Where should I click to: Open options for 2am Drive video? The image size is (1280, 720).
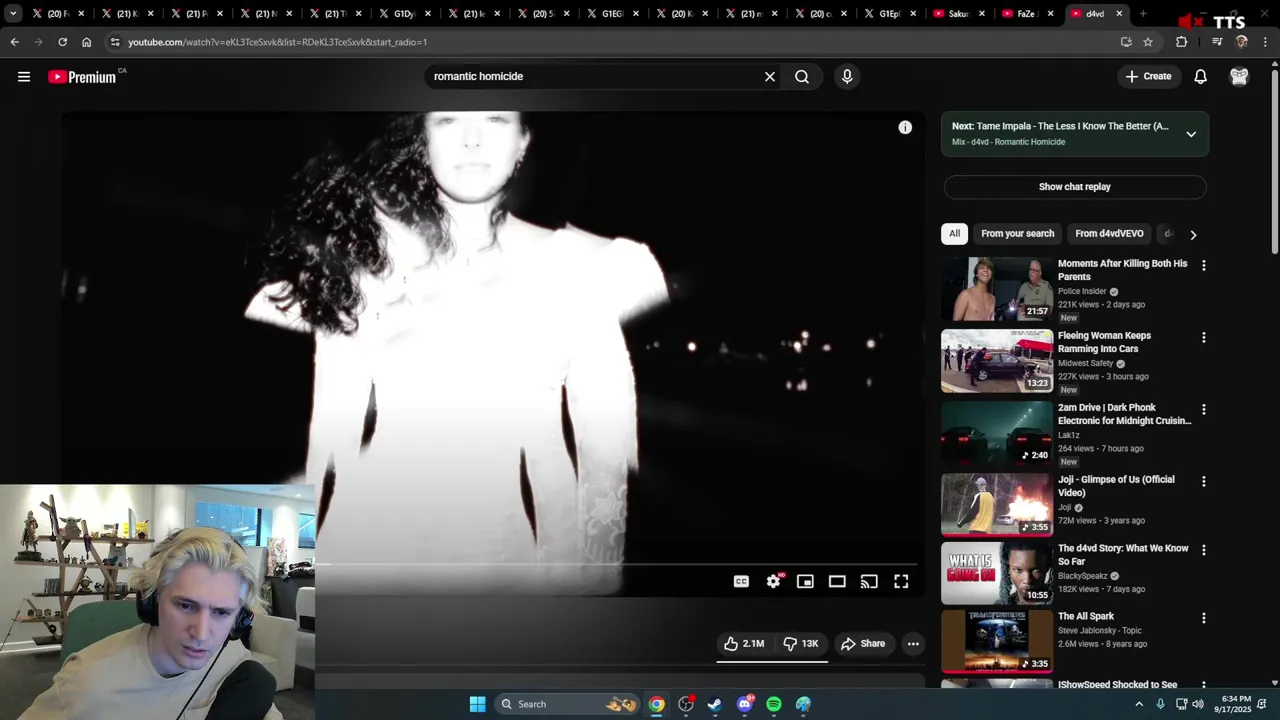(x=1203, y=410)
